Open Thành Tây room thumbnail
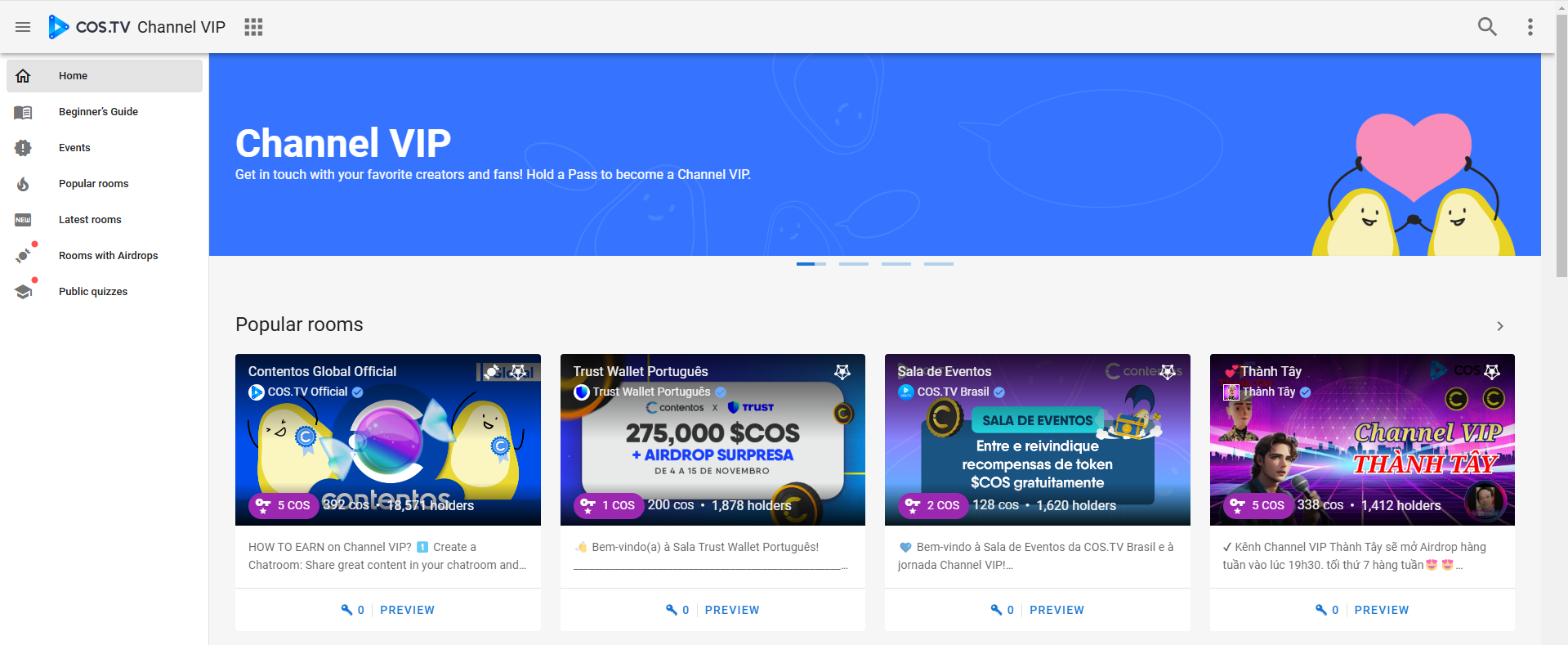 click(1362, 440)
